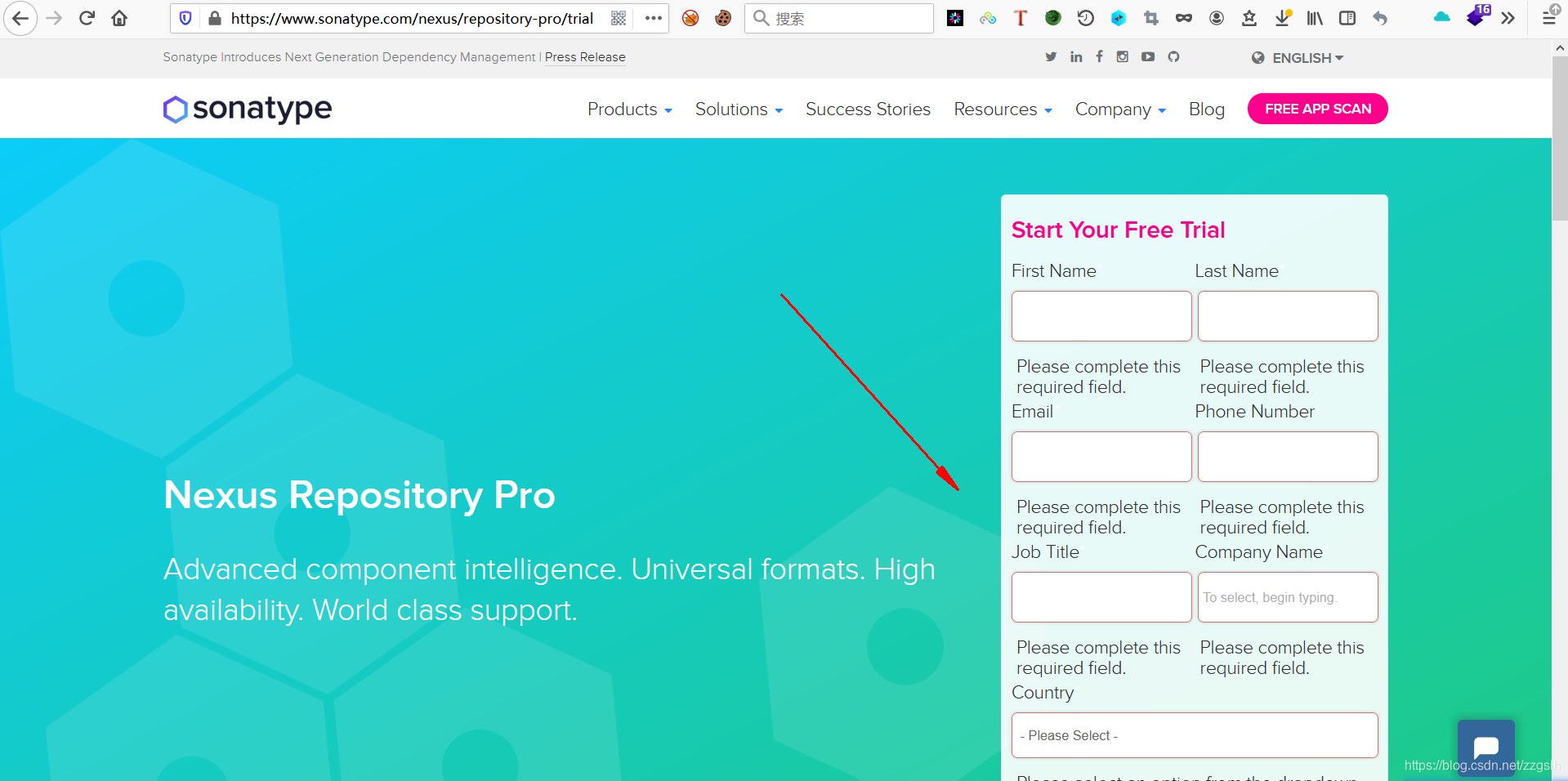Click the cookie extension icon
The image size is (1568, 781).
coord(723,18)
